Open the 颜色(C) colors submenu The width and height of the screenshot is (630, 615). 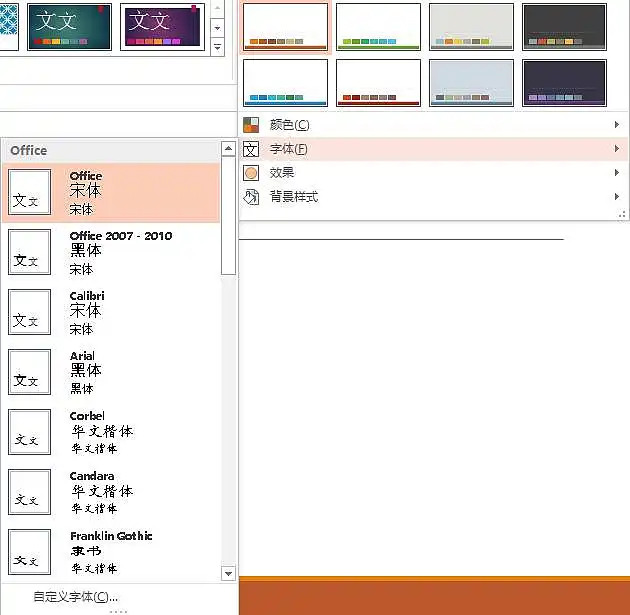click(433, 125)
